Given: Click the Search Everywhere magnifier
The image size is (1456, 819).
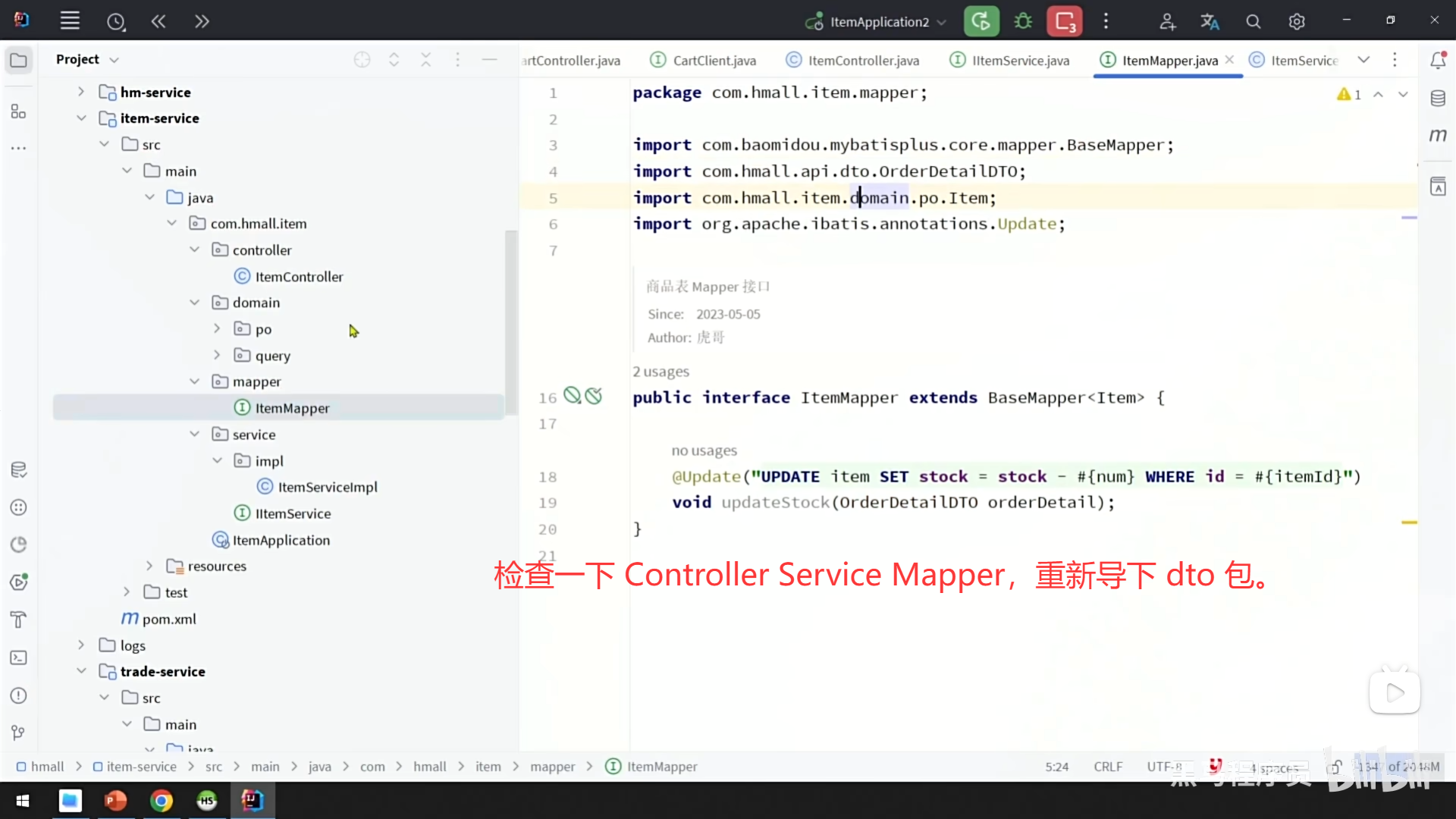Looking at the screenshot, I should click(1253, 21).
